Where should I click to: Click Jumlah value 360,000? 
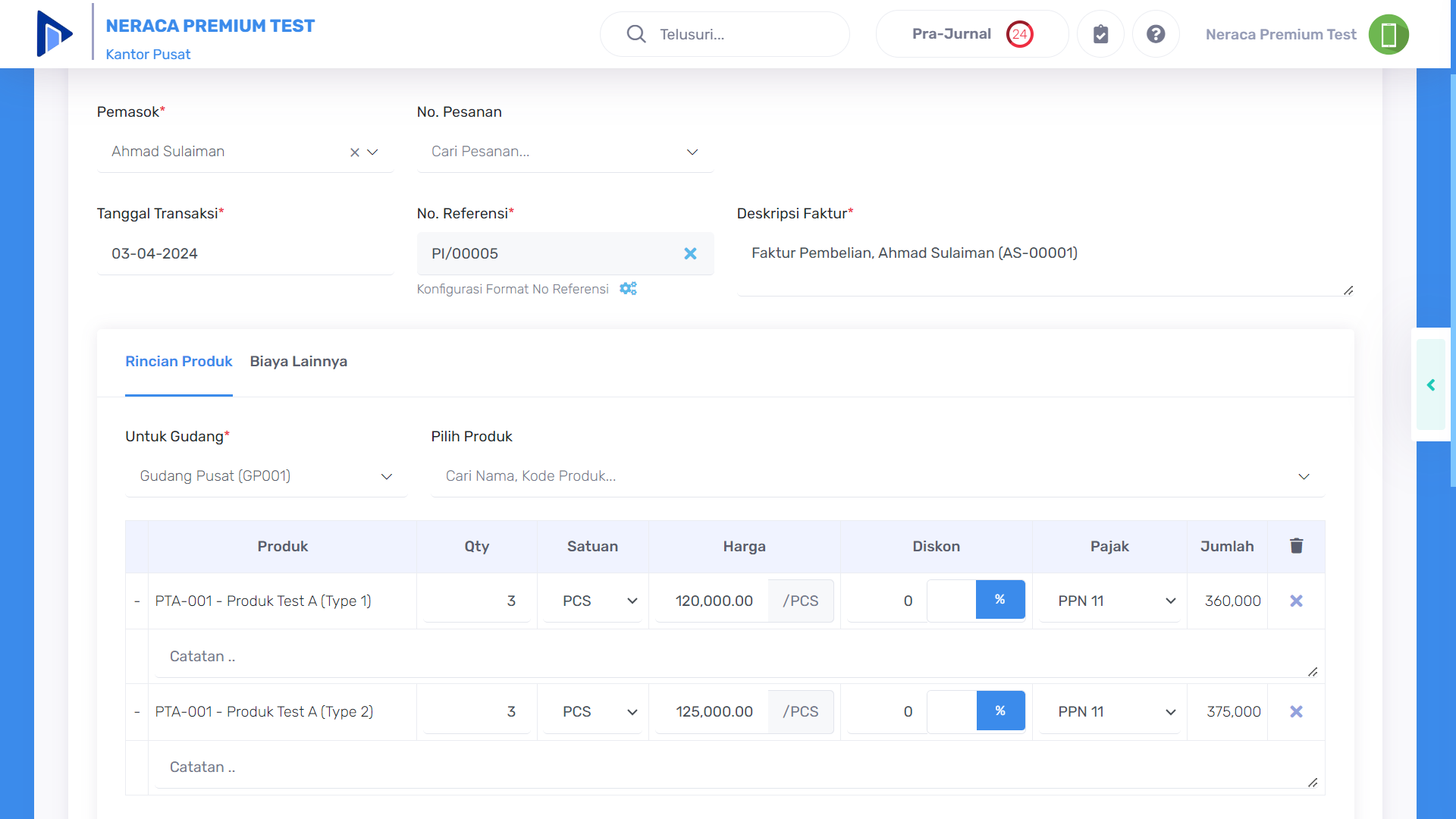pos(1232,601)
